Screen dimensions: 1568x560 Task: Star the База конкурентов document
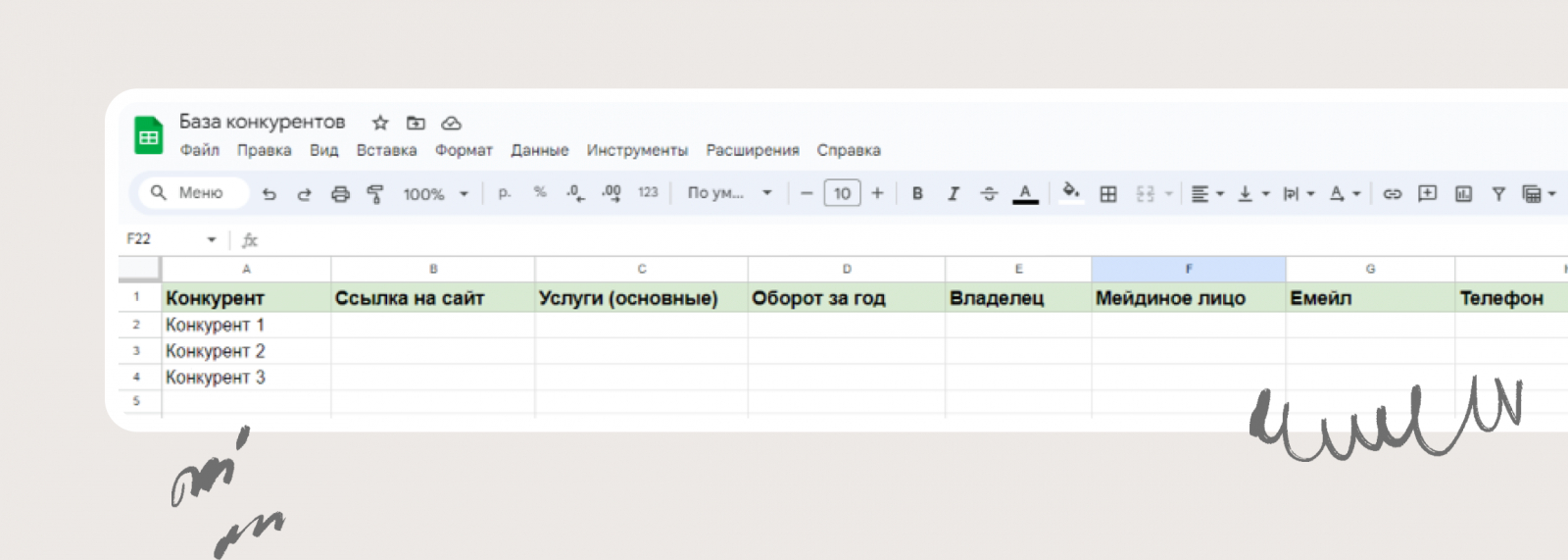click(380, 123)
